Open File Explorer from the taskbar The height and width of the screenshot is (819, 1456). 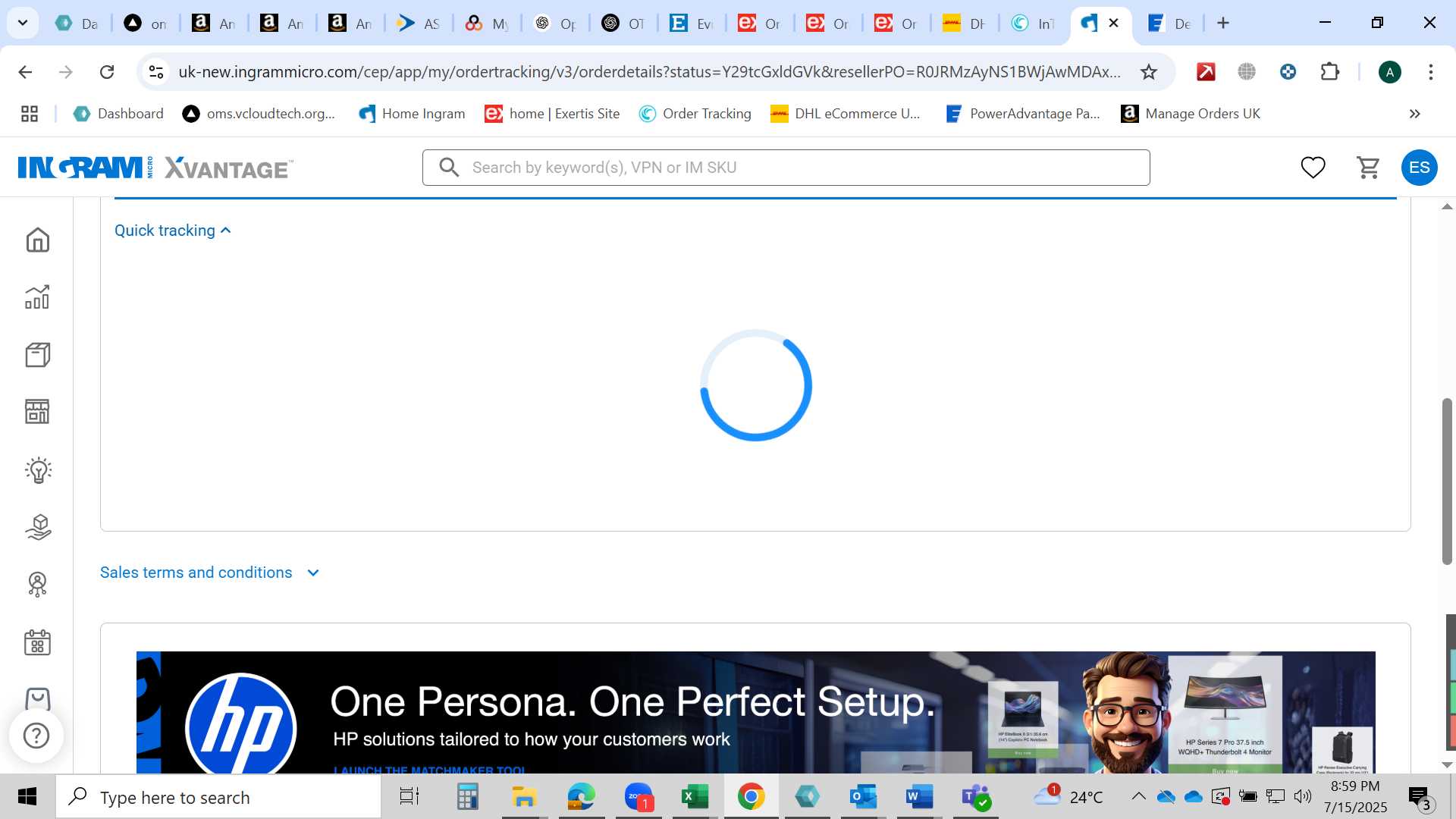coord(523,797)
